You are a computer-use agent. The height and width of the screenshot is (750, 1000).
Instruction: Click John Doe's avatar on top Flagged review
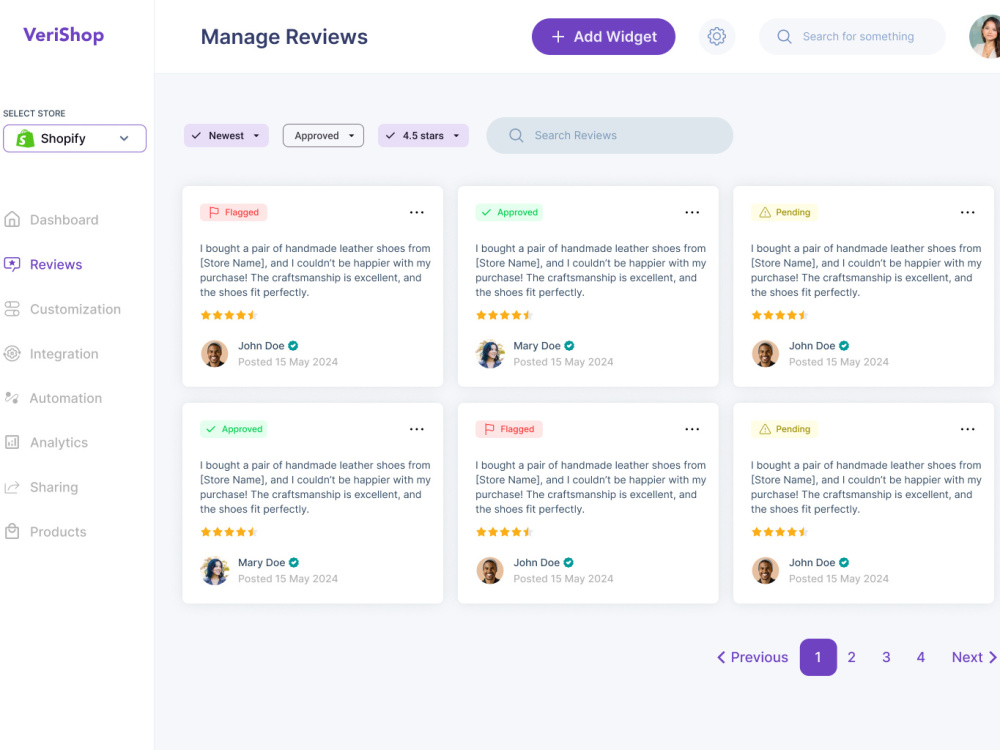tap(214, 353)
